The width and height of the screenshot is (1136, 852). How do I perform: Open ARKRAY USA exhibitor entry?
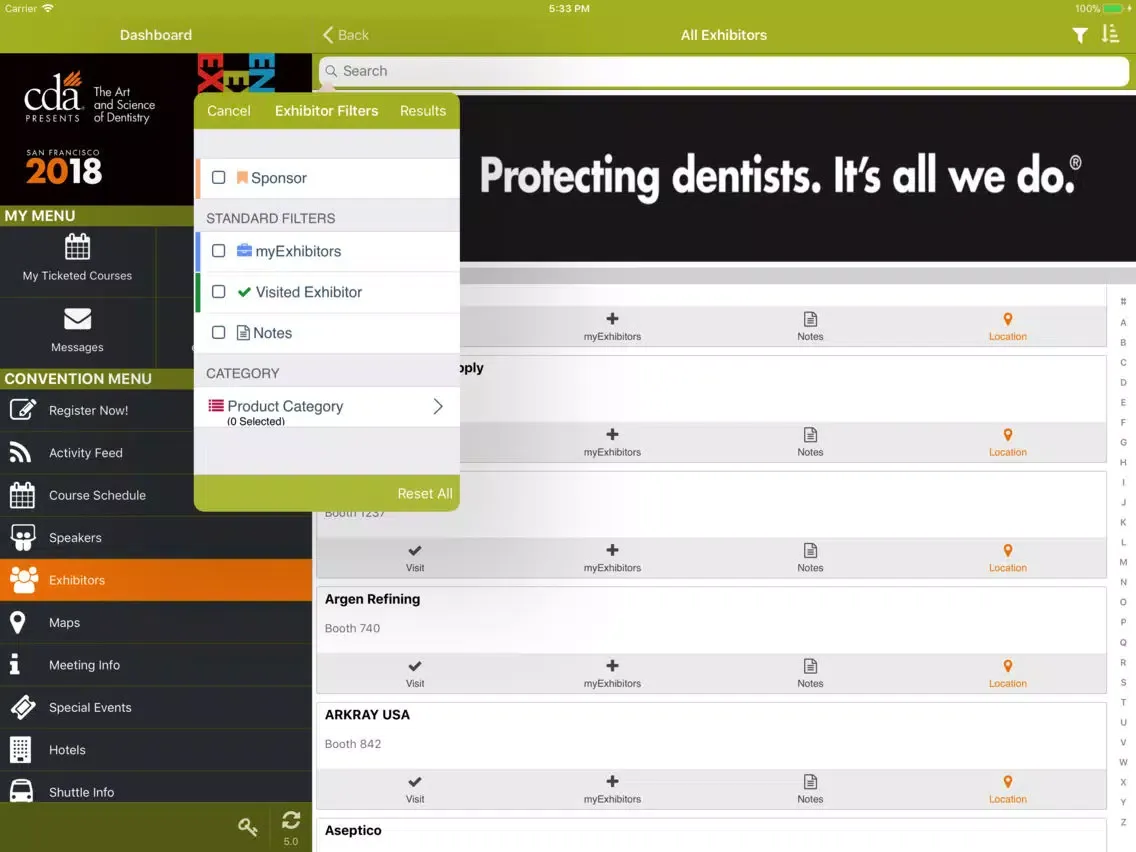(x=711, y=735)
